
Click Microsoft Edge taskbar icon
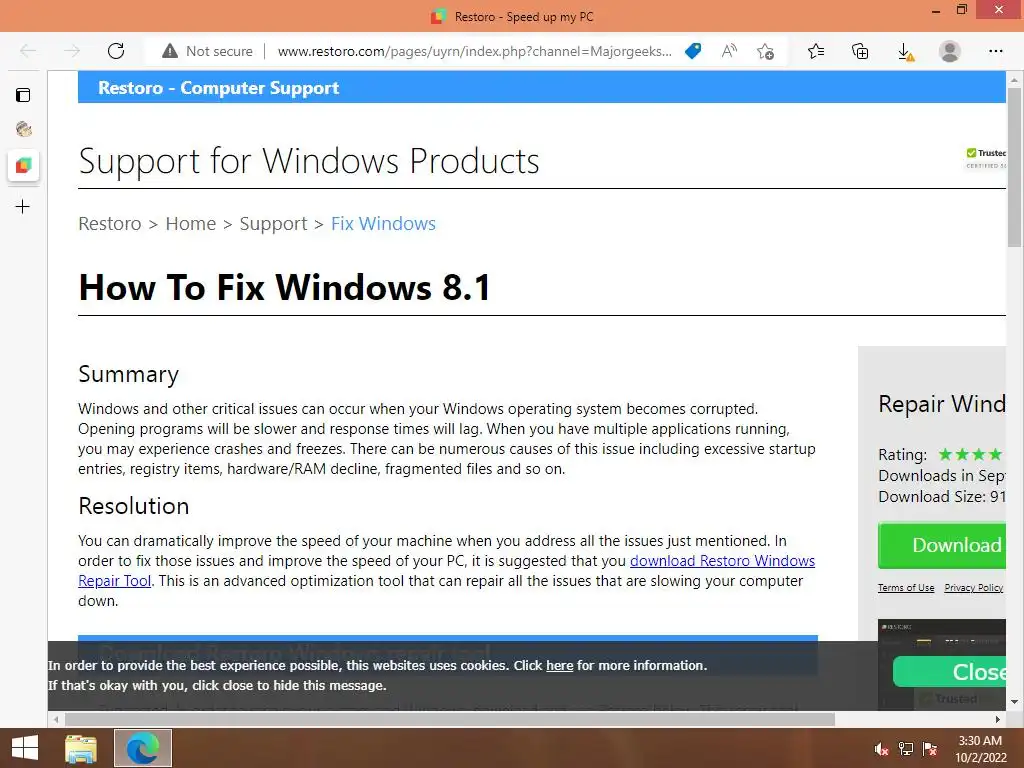[x=143, y=748]
